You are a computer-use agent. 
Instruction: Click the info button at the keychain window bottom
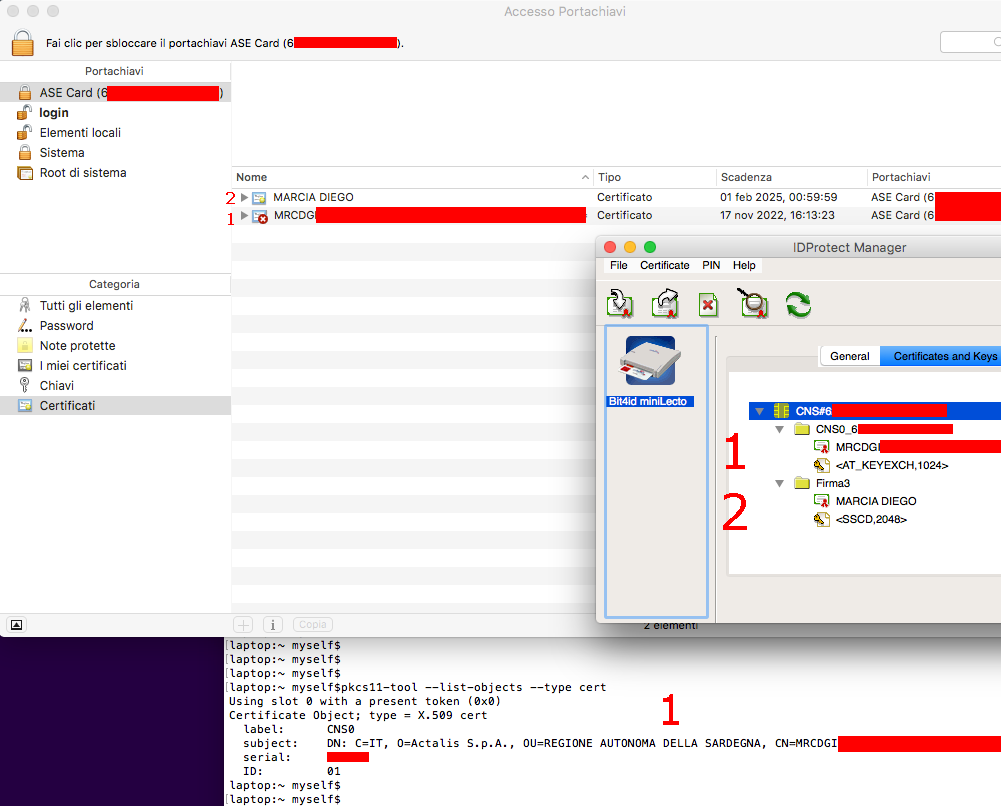[271, 624]
